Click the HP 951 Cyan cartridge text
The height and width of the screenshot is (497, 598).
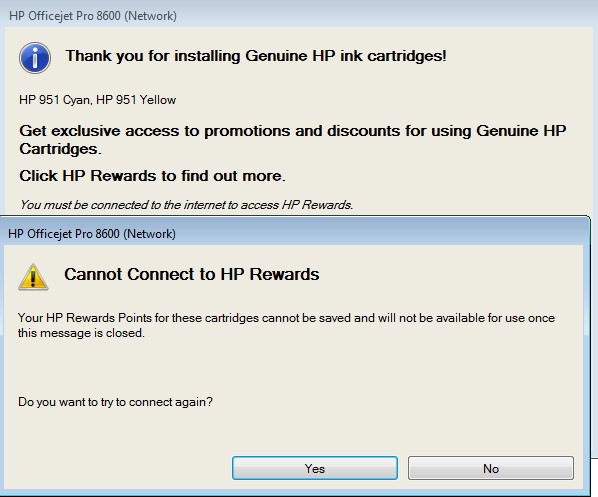point(55,100)
